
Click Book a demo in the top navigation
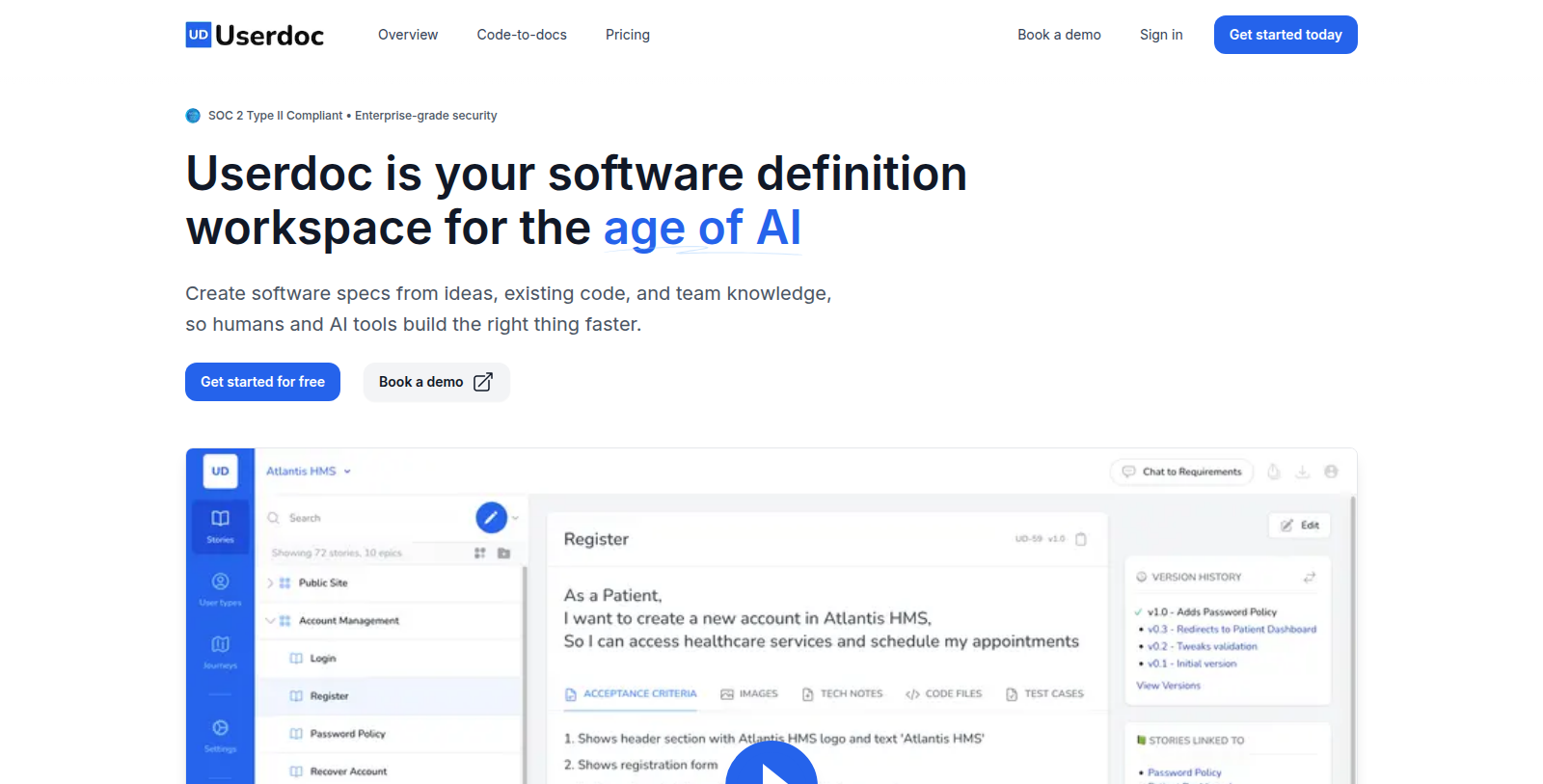1059,35
